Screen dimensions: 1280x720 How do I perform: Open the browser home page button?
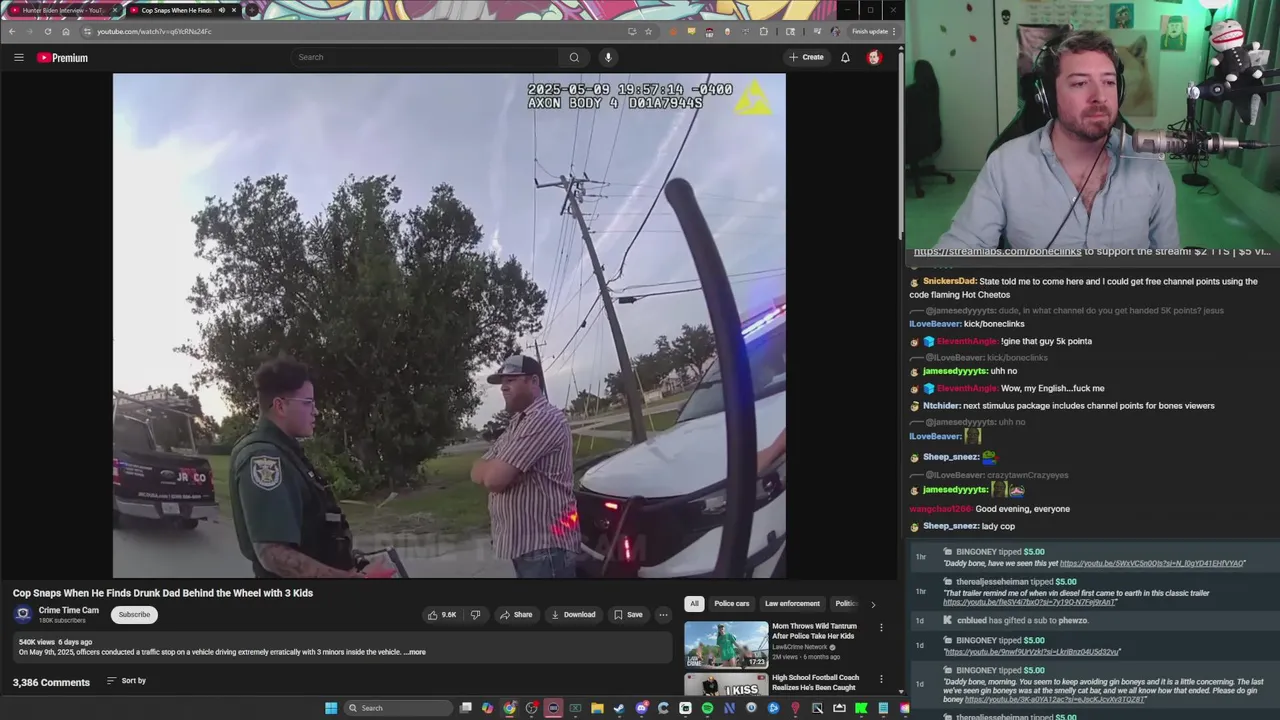(x=65, y=31)
